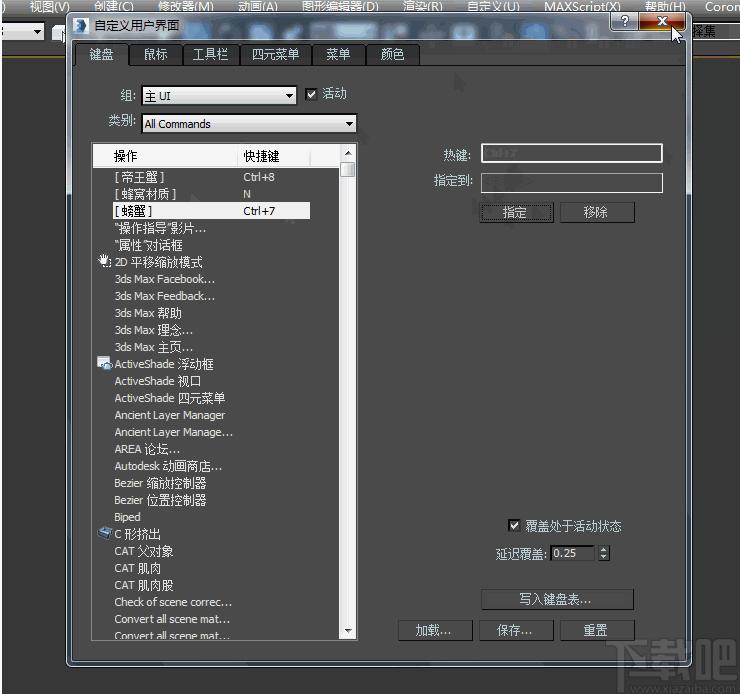Toggle 覆盖处于活动状态 checkbox

coord(514,525)
